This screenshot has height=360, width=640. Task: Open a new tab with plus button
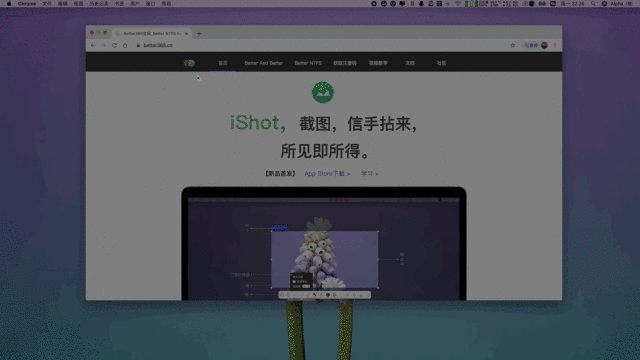199,33
